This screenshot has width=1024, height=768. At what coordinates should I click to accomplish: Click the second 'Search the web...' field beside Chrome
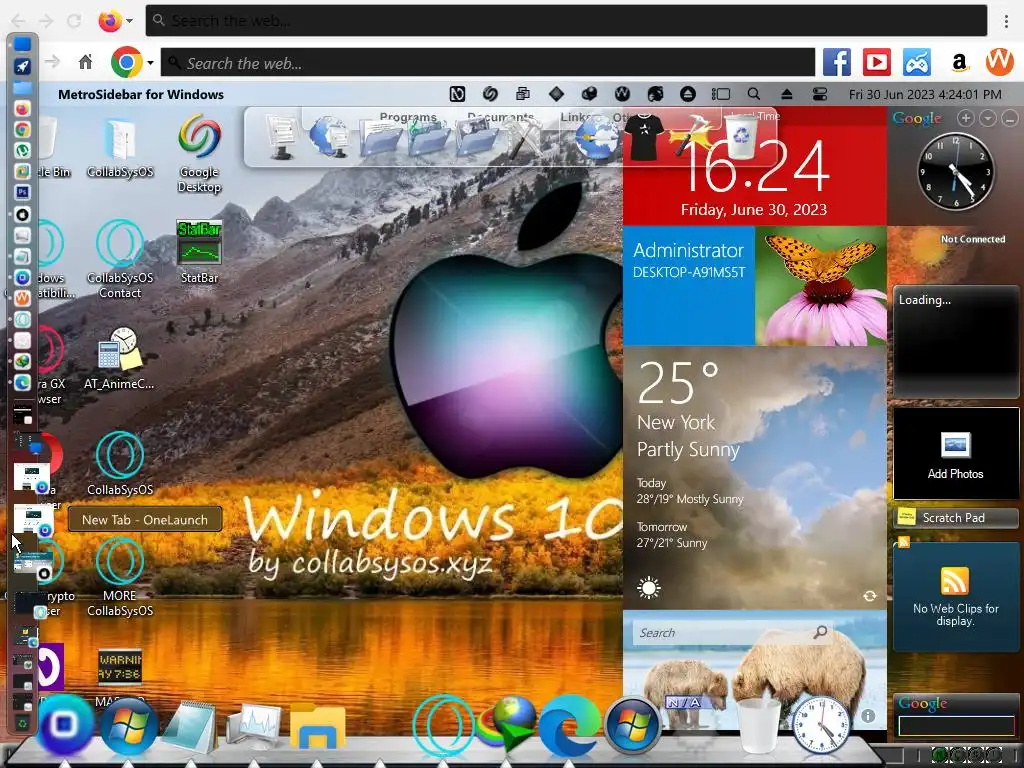coord(488,63)
